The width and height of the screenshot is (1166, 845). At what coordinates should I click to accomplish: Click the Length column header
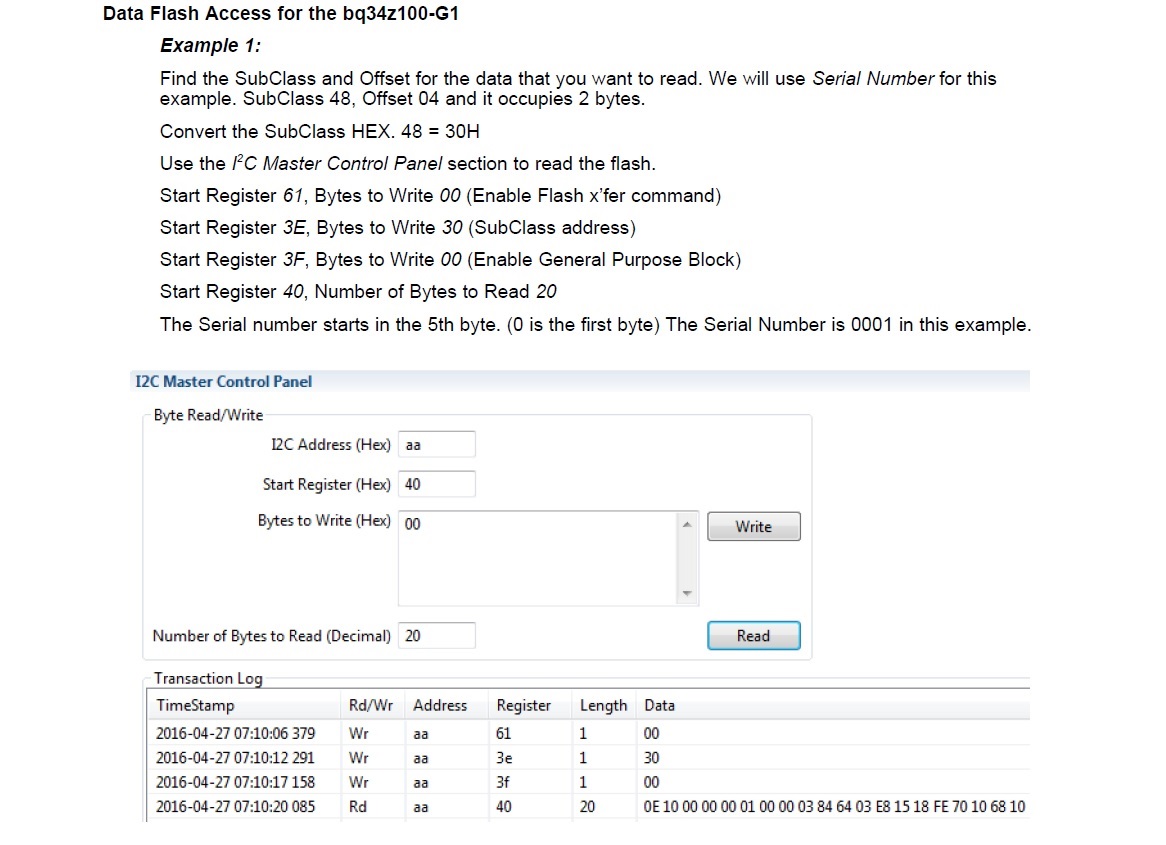coord(604,705)
